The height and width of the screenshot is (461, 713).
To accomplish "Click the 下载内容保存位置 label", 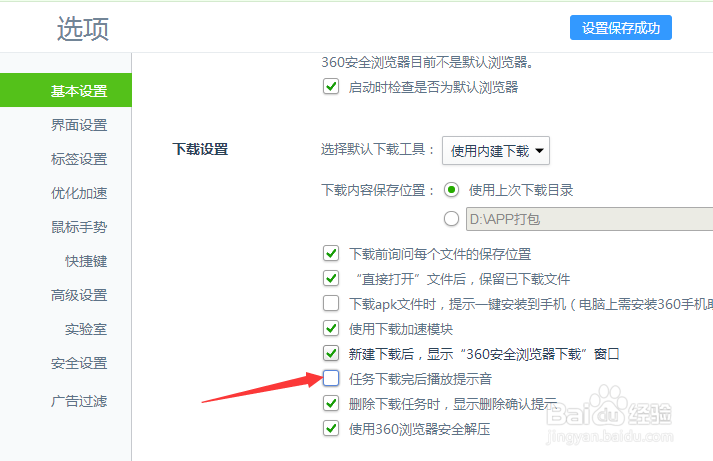I will (378, 190).
